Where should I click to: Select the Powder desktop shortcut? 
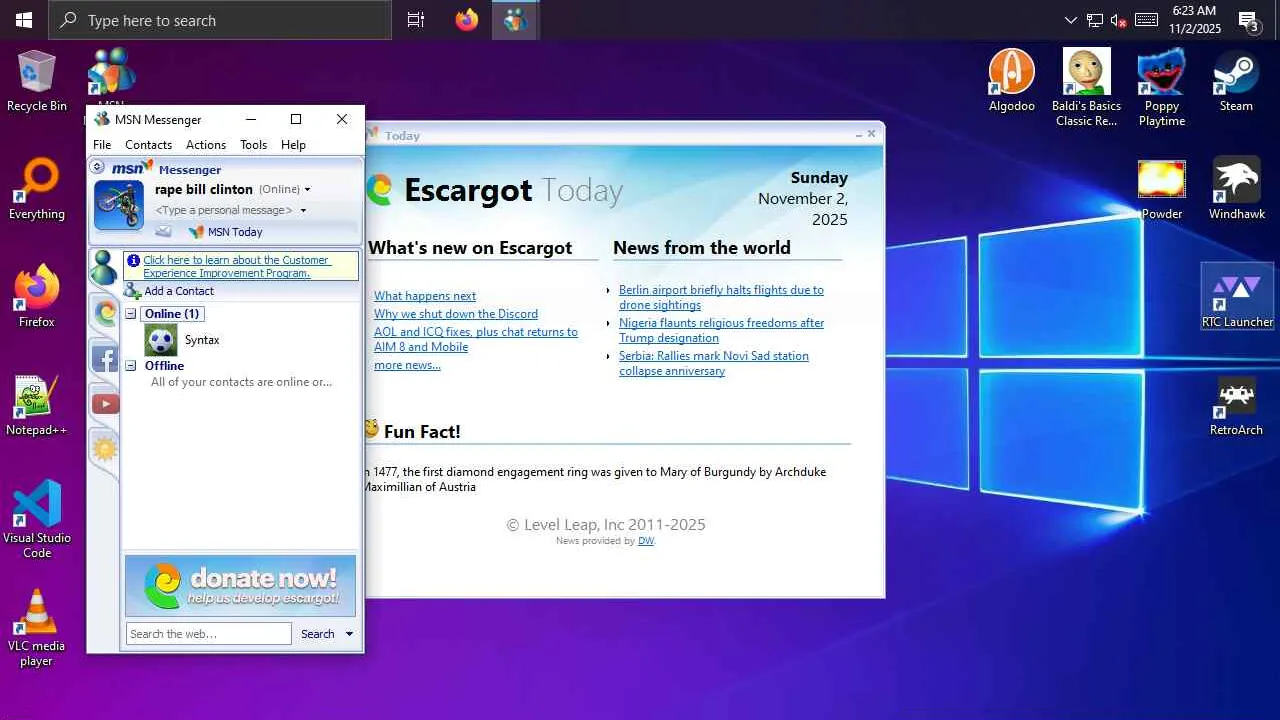(x=1162, y=189)
